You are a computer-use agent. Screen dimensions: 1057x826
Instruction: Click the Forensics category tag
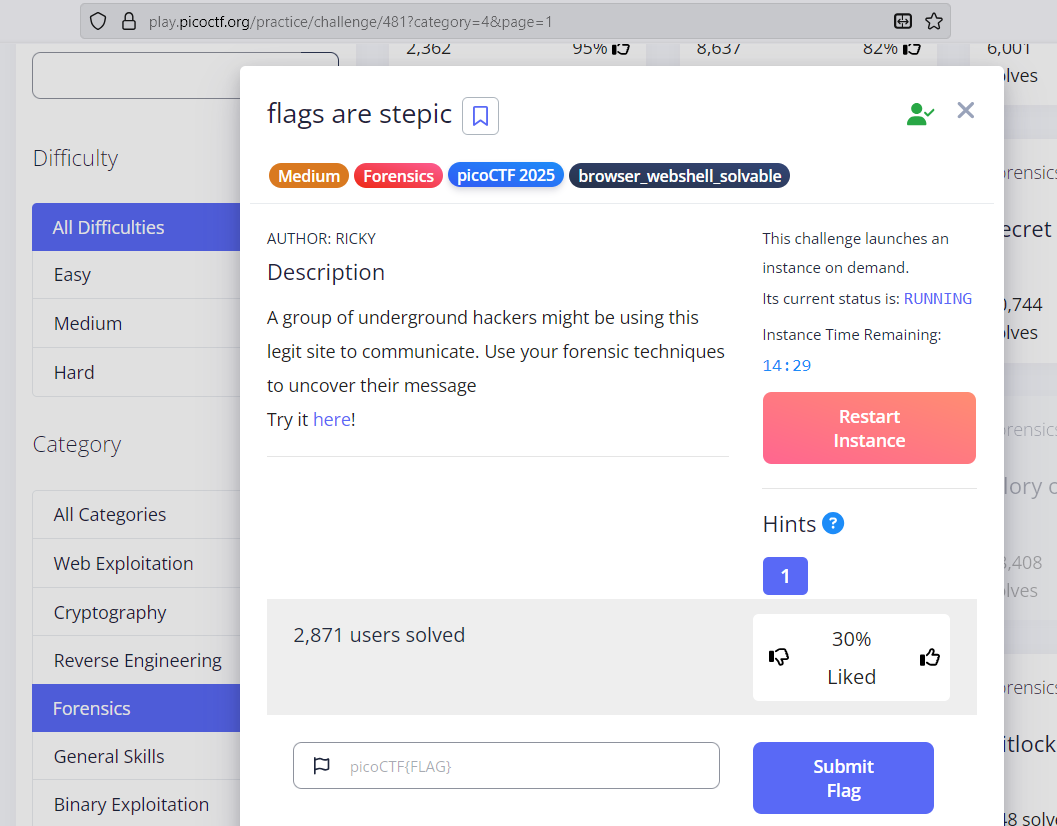coord(398,176)
